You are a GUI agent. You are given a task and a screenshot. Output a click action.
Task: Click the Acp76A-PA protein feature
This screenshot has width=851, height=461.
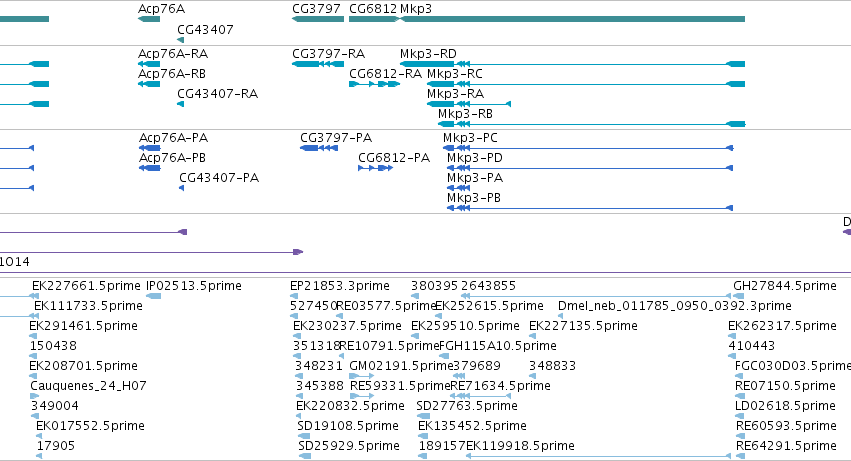coord(150,148)
